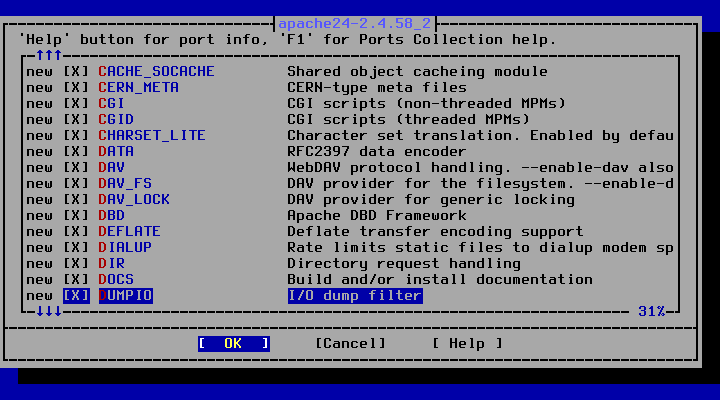
Task: Confirm options with the OK button
Action: pos(234,344)
